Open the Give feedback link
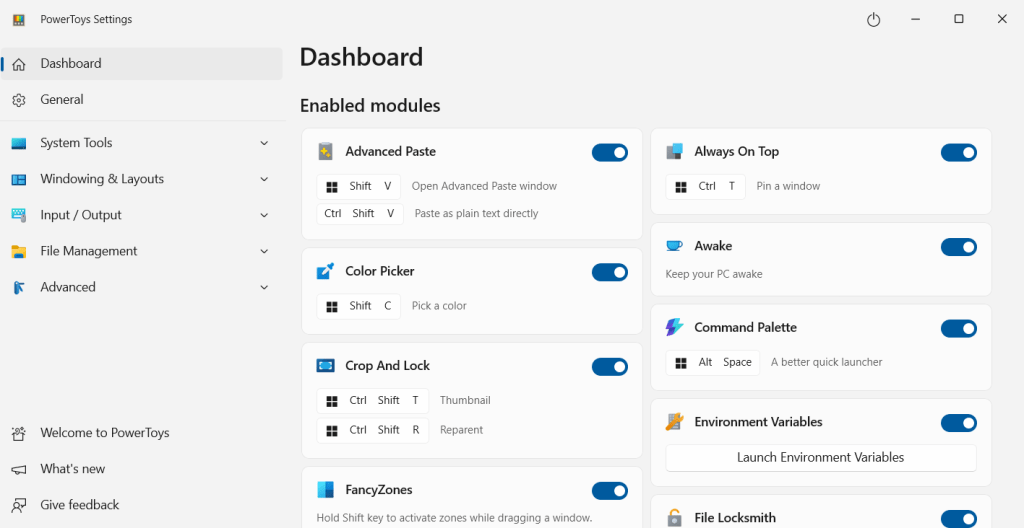 pos(79,505)
